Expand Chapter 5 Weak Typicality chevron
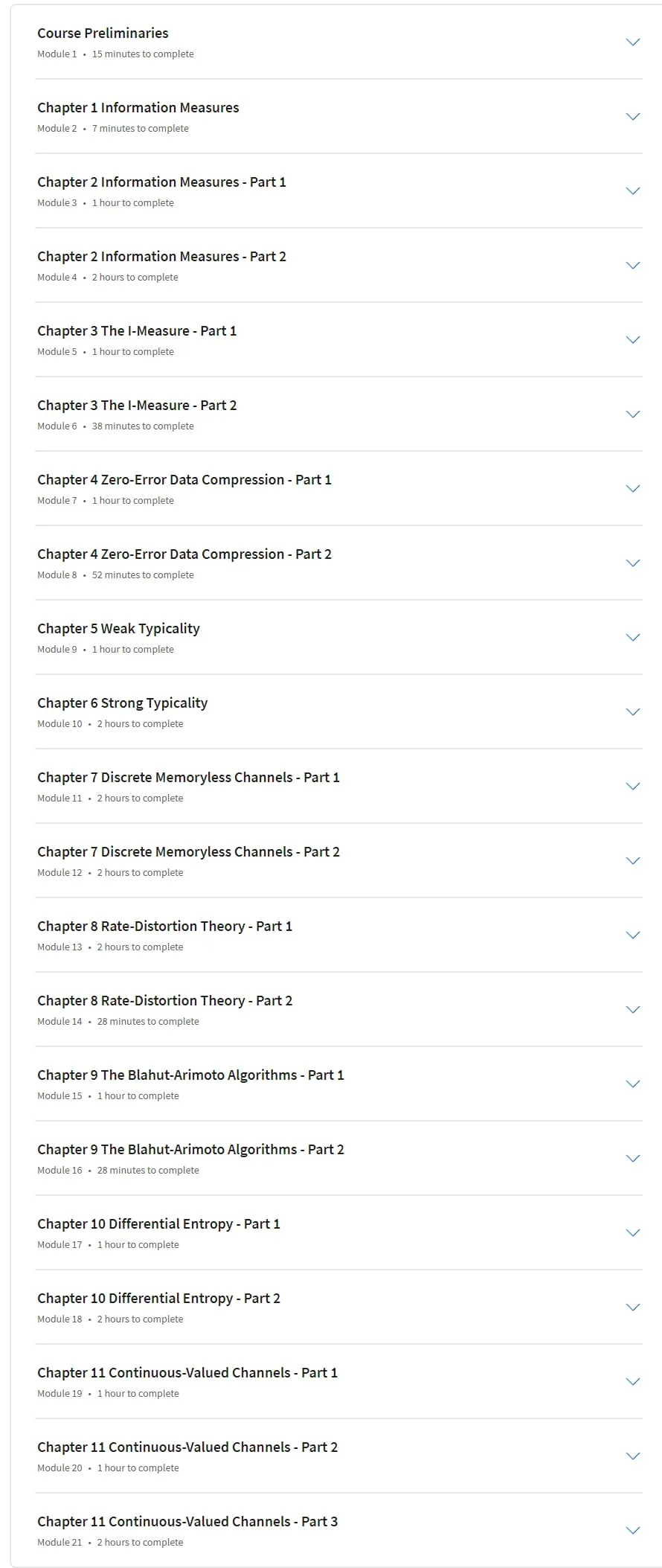The width and height of the screenshot is (662, 1568). coord(633,638)
